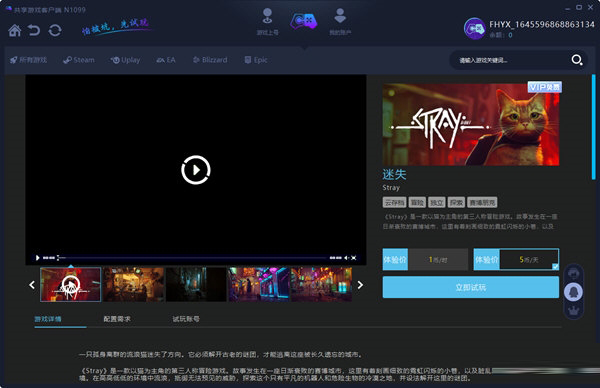Play the video with the center play icon
Viewport: 600px width, 388px height.
(x=196, y=170)
